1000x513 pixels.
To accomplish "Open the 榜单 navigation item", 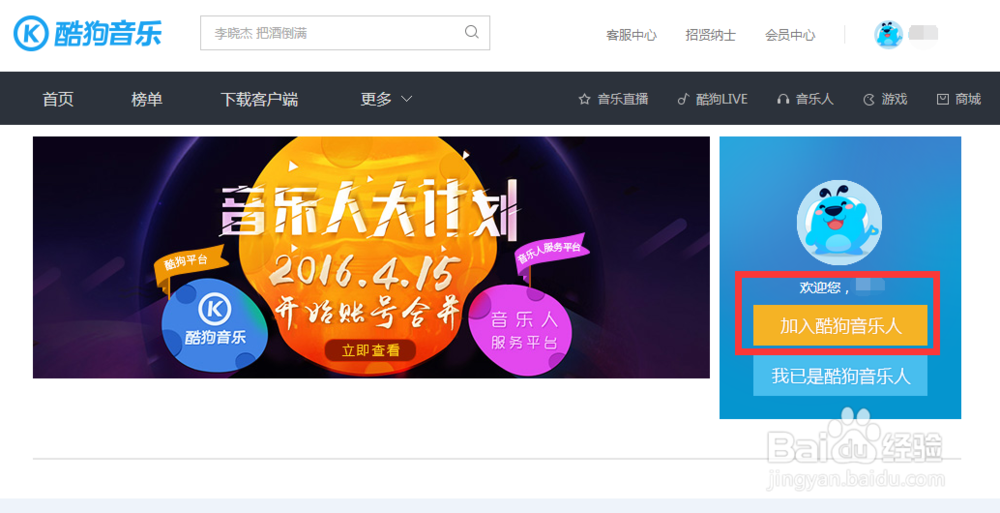I will [147, 100].
